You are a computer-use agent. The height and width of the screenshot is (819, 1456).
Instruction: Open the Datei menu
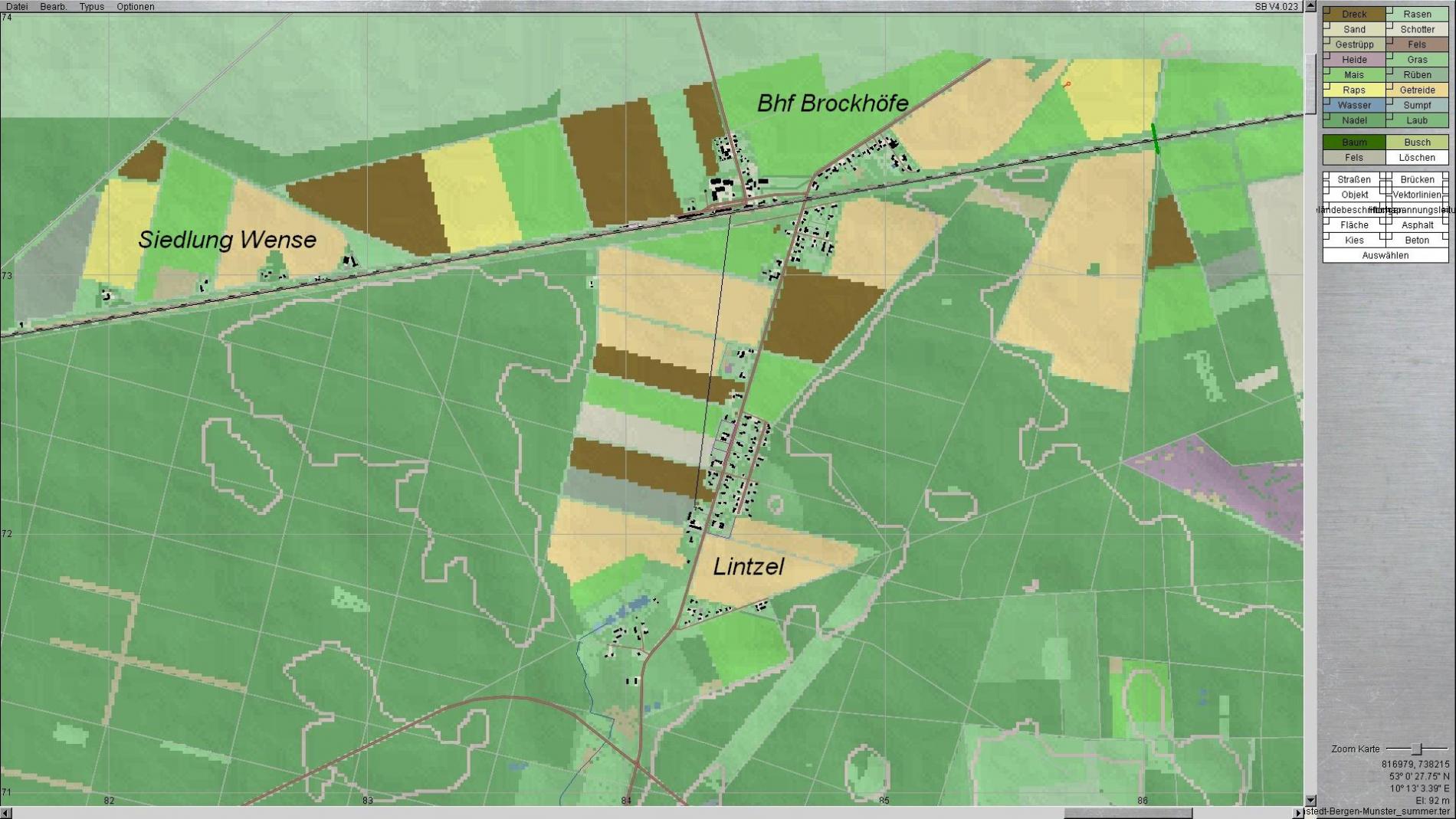pos(17,6)
